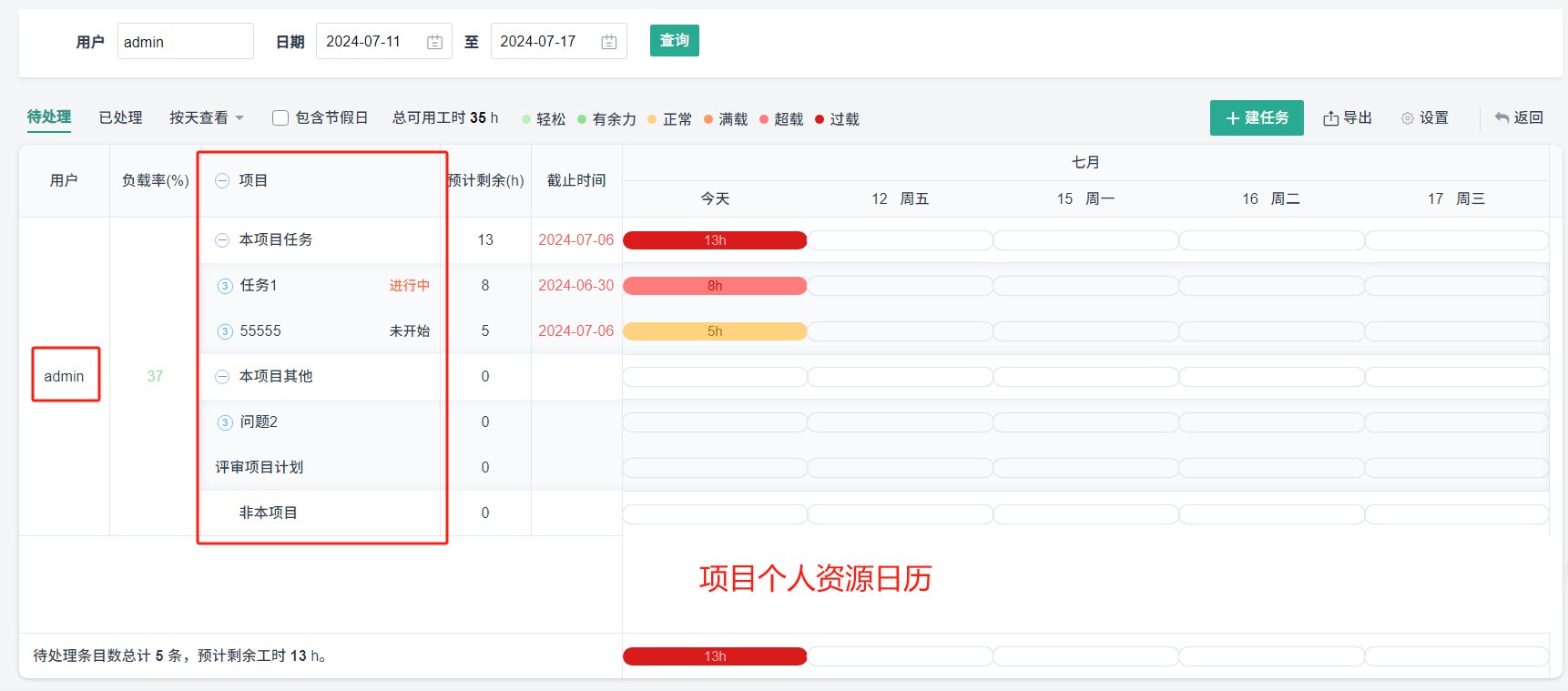Click the 用户 input field containing admin
Image resolution: width=1568 pixels, height=691 pixels.
coord(185,42)
